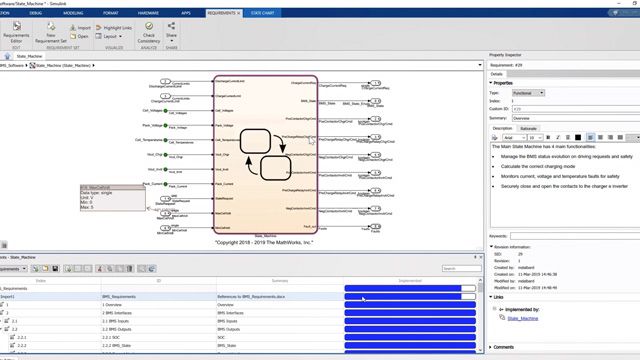Image resolution: width=640 pixels, height=360 pixels.
Task: Switch to the APPS ribbon tab
Action: click(x=186, y=13)
